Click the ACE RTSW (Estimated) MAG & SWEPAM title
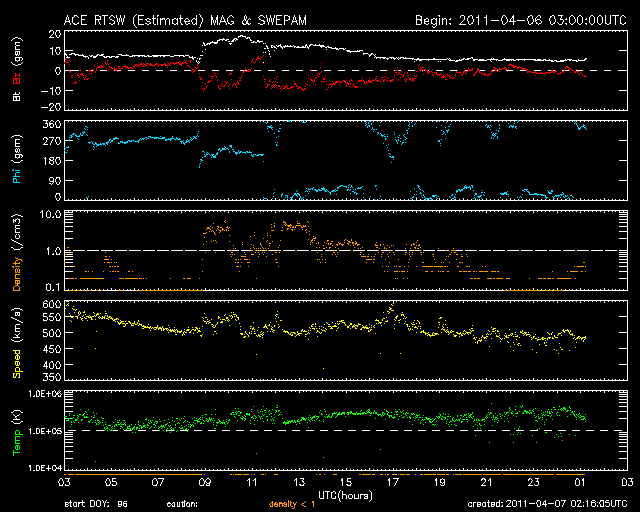 click(185, 20)
